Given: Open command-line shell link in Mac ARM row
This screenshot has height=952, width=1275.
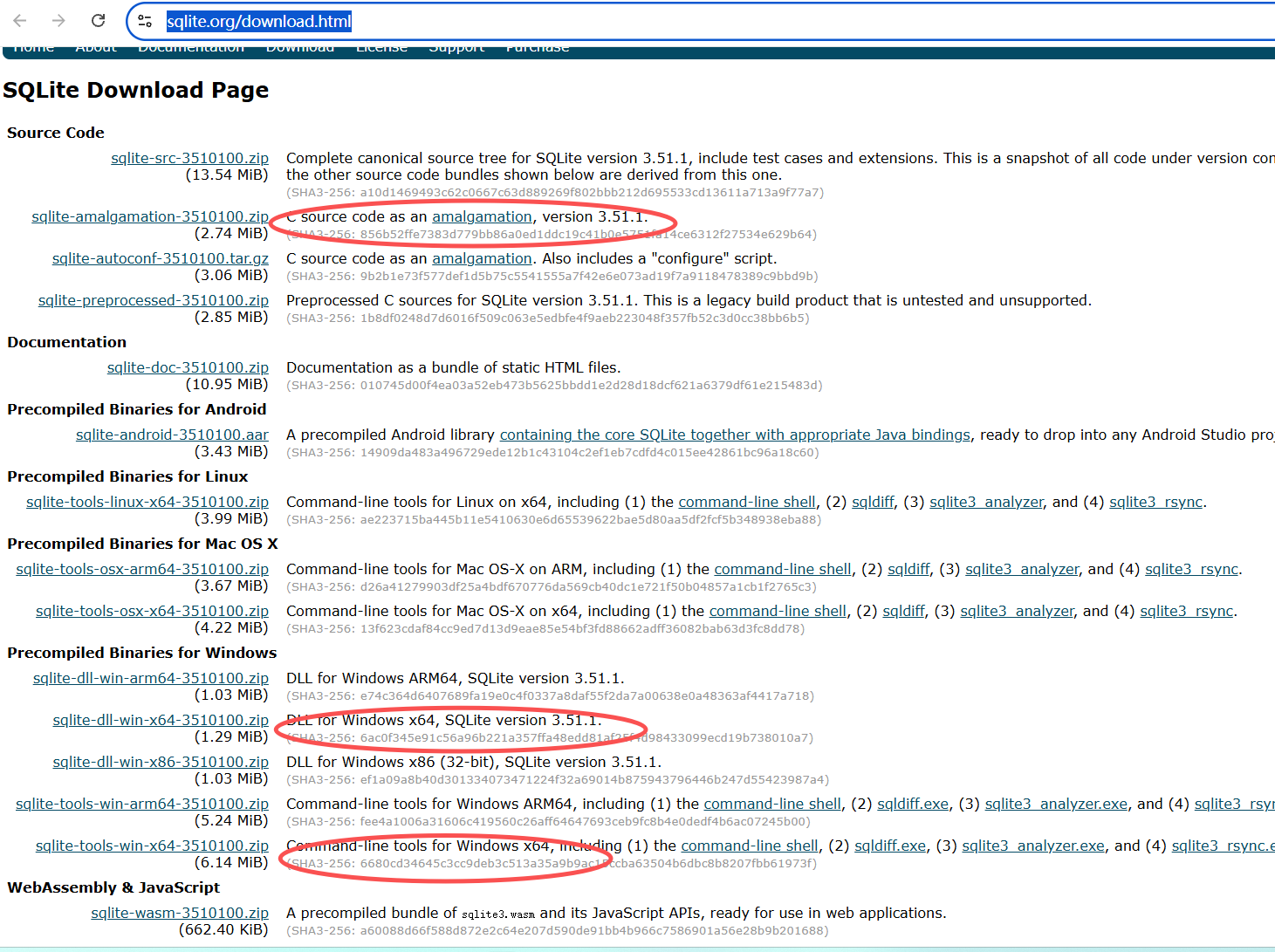Looking at the screenshot, I should coord(783,569).
